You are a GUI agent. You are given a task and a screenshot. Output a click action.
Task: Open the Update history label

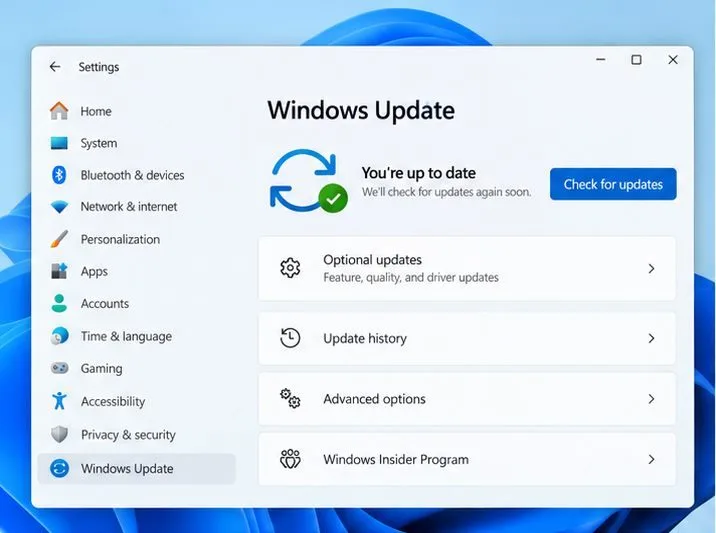pyautogui.click(x=365, y=338)
